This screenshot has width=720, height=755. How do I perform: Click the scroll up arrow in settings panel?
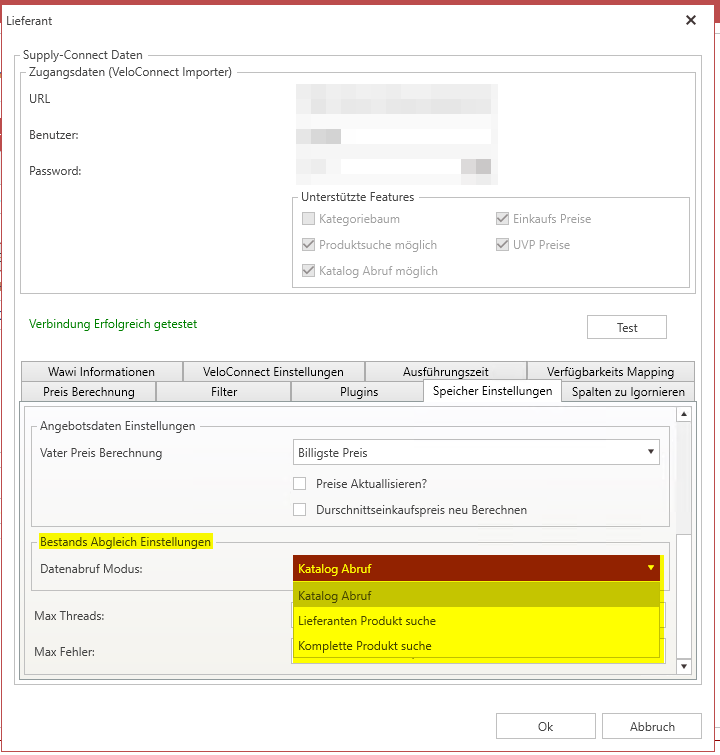[x=683, y=414]
